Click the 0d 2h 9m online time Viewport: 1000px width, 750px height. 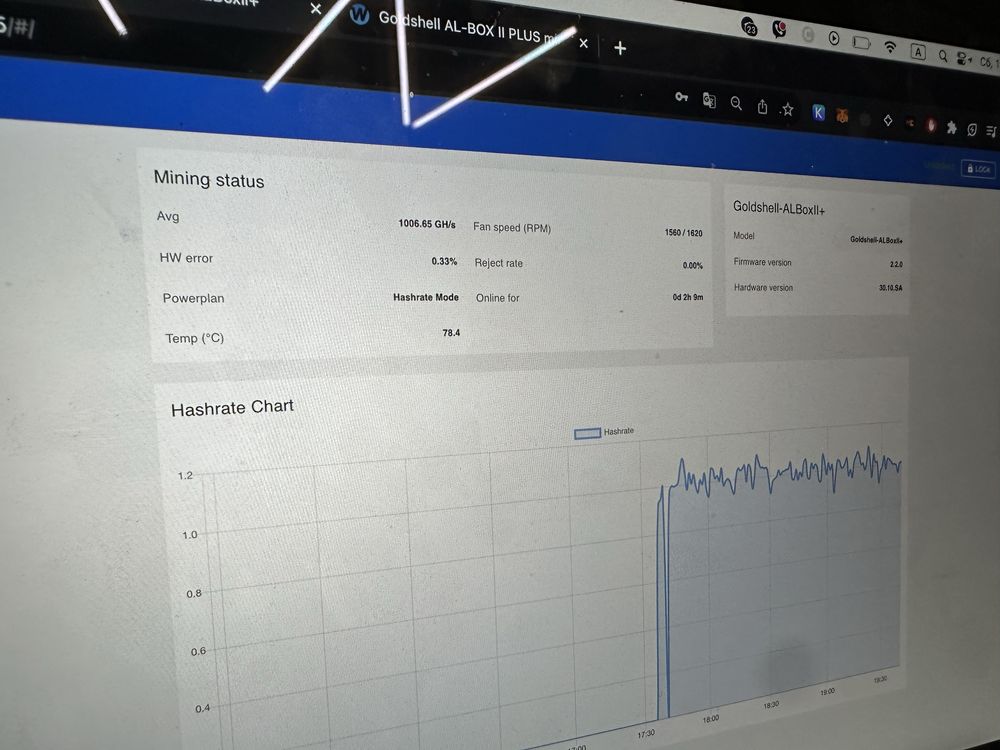coord(688,297)
